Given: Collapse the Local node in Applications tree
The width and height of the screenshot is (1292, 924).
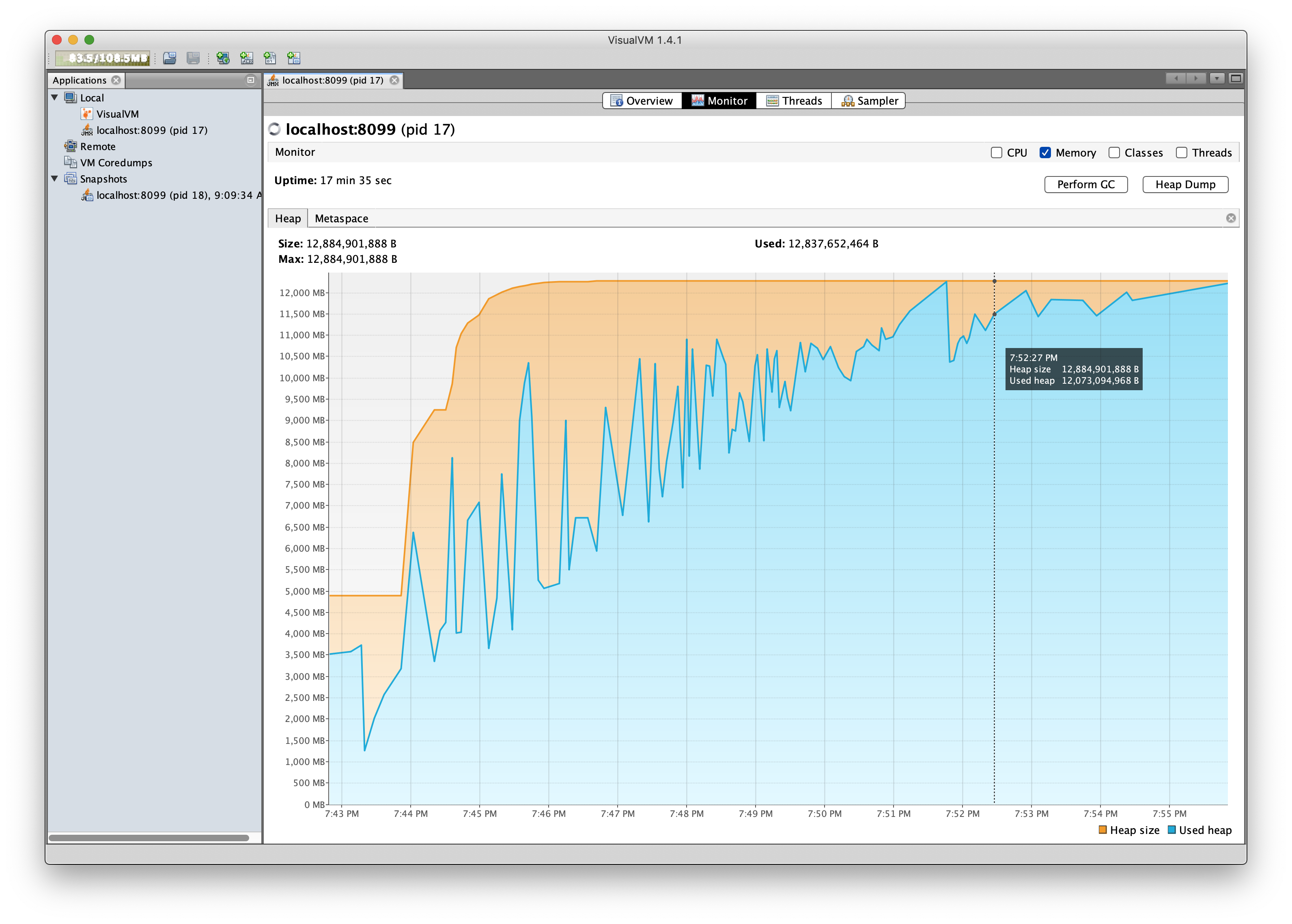Looking at the screenshot, I should click(x=55, y=97).
